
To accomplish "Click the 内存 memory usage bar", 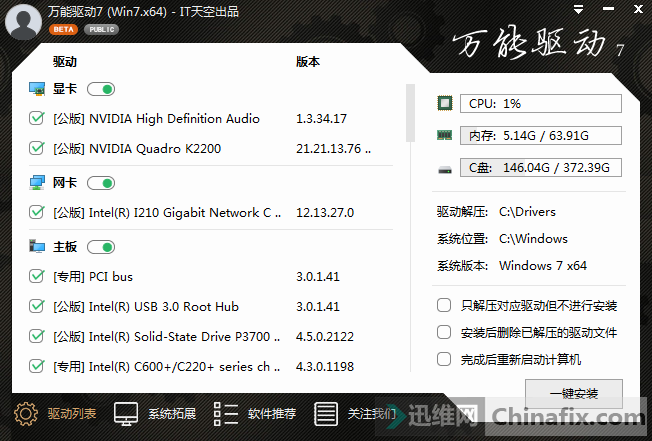I will pyautogui.click(x=541, y=136).
